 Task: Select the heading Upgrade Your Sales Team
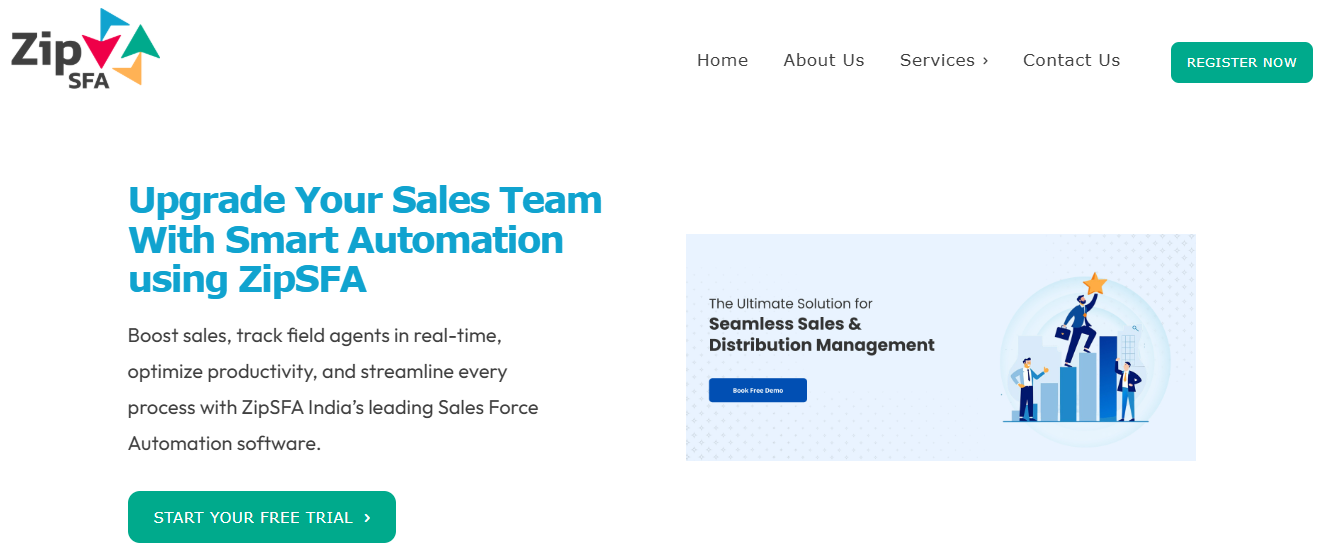(366, 240)
